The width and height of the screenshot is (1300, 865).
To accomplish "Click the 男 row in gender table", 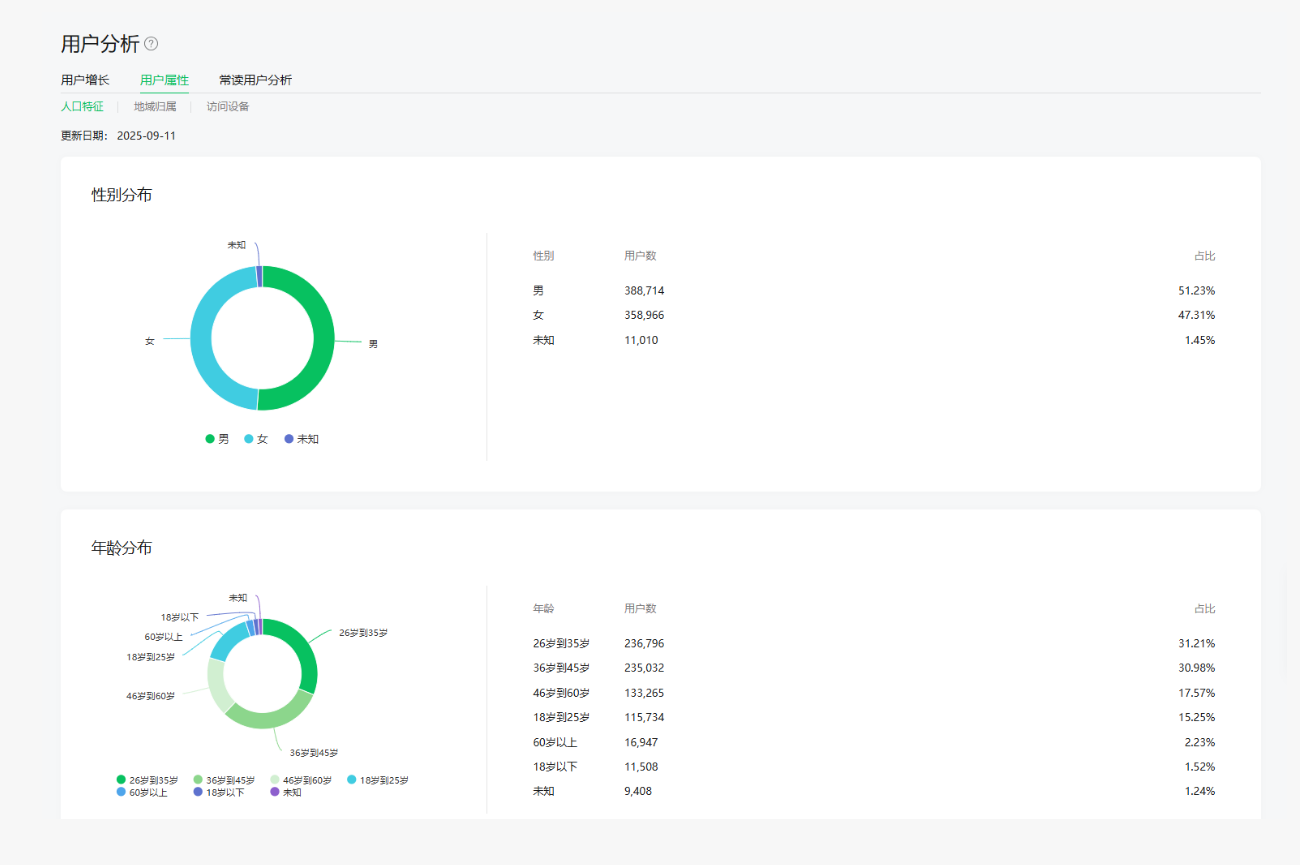I will tap(873, 291).
